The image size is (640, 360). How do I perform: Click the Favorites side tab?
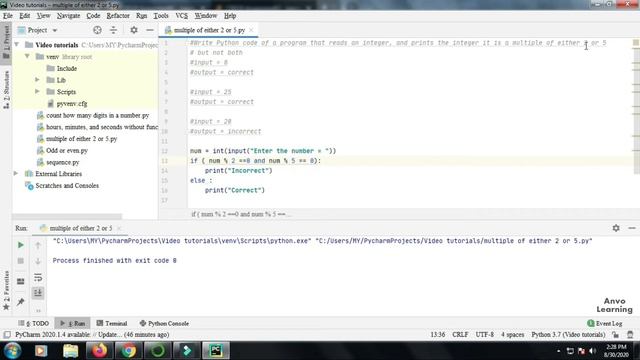point(6,290)
